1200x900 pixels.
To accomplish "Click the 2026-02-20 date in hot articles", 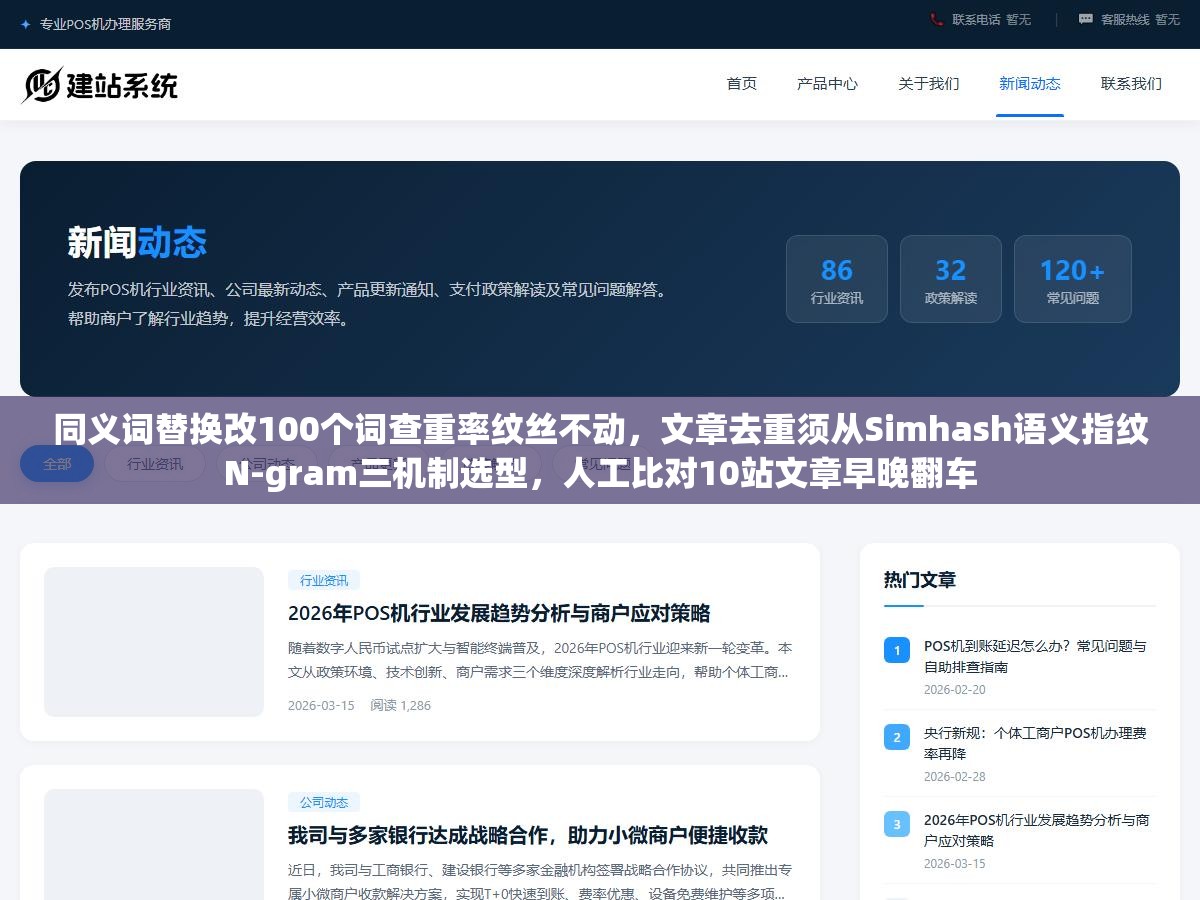I will click(x=954, y=689).
